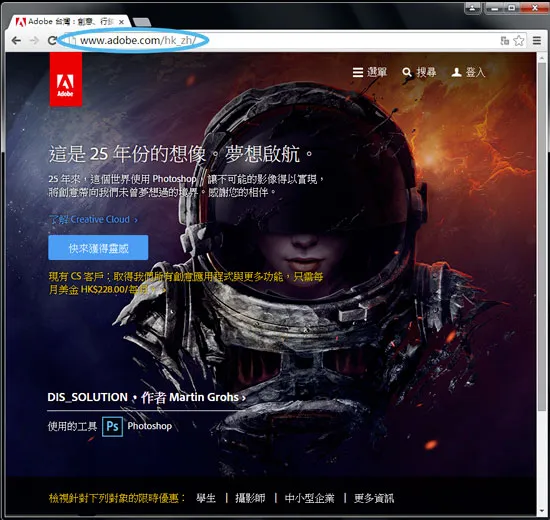The width and height of the screenshot is (550, 520).
Task: Click the address bar showing www.adobe.com/hk_zh/
Action: [281, 41]
